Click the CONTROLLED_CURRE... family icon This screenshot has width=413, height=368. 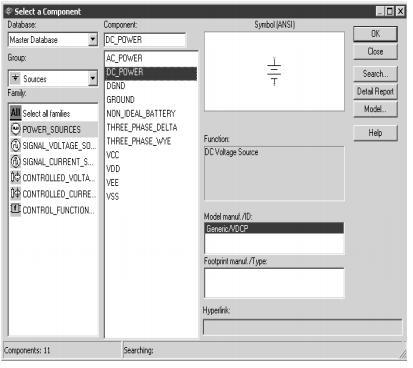[x=15, y=193]
